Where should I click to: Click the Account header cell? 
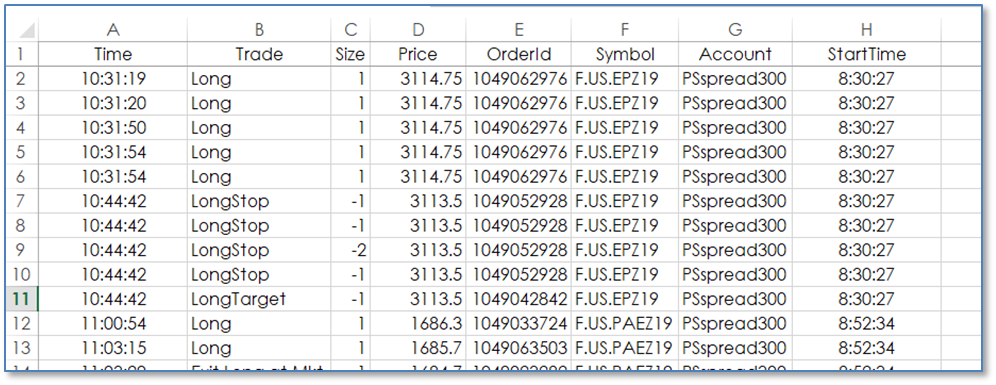pos(736,55)
